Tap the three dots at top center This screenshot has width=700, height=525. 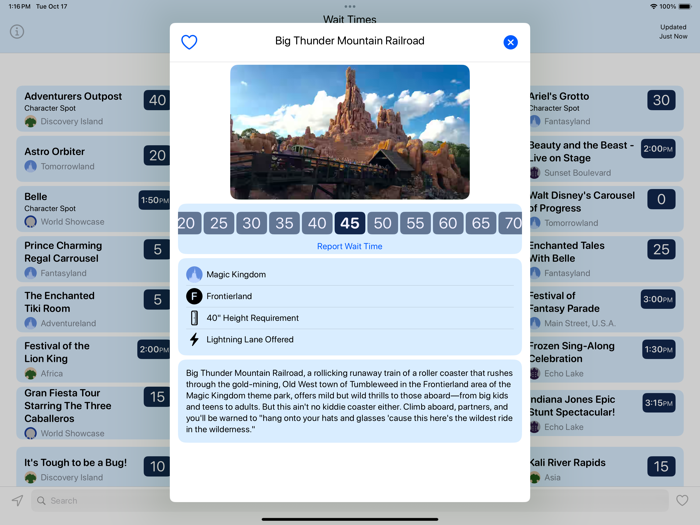[x=350, y=7]
